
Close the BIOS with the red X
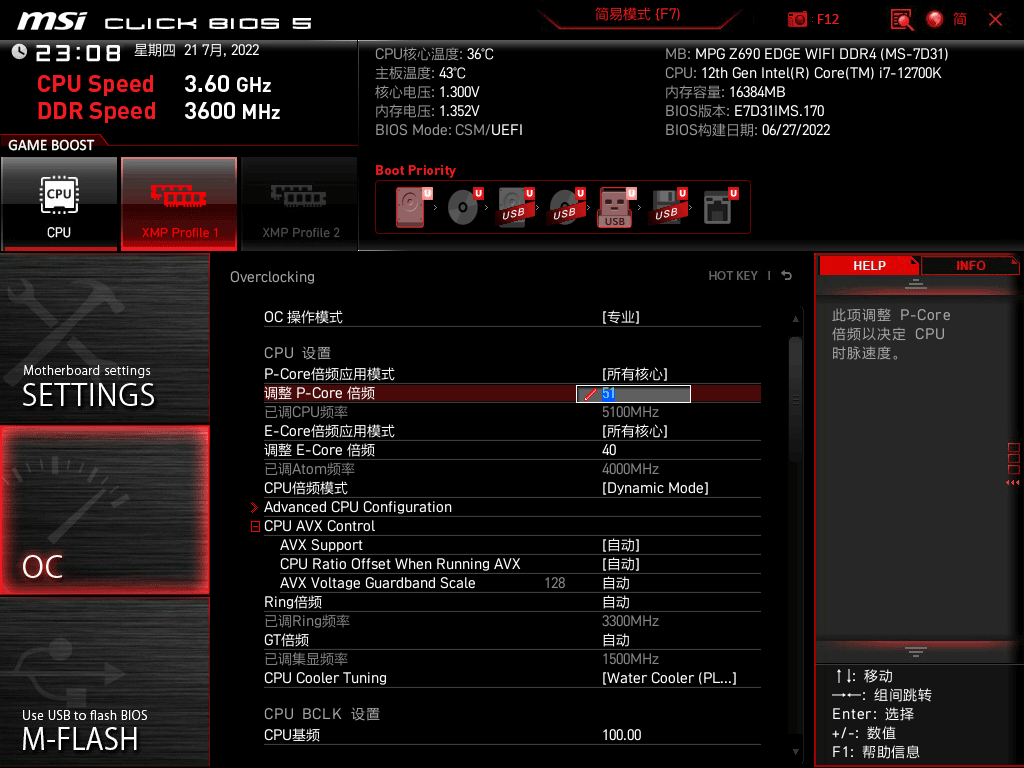995,20
